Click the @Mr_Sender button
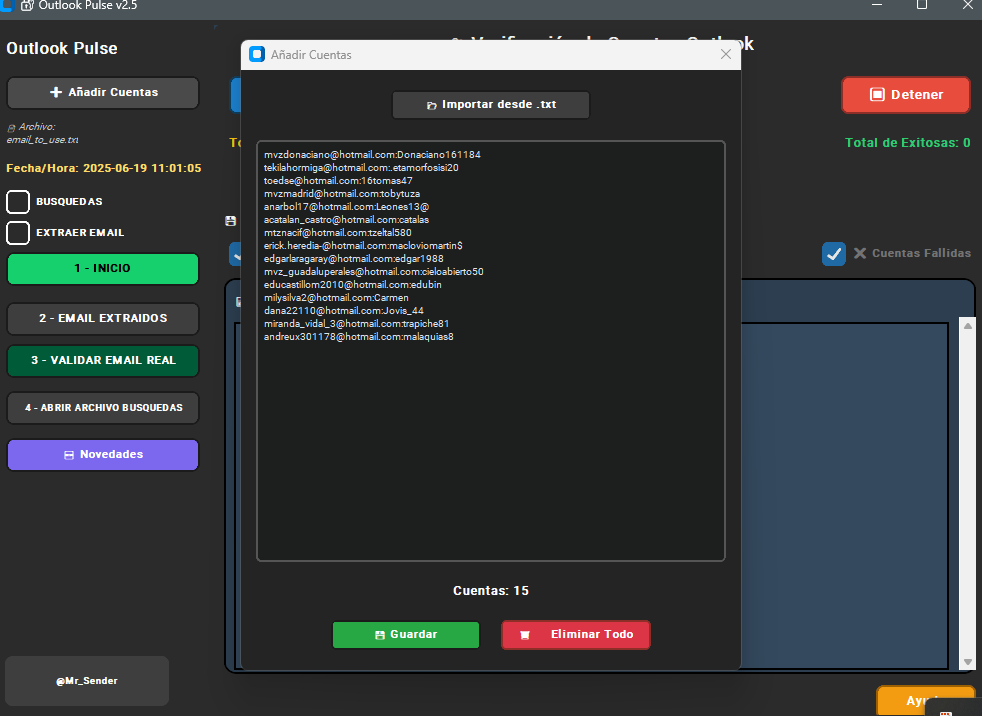This screenshot has width=982, height=716. [87, 681]
